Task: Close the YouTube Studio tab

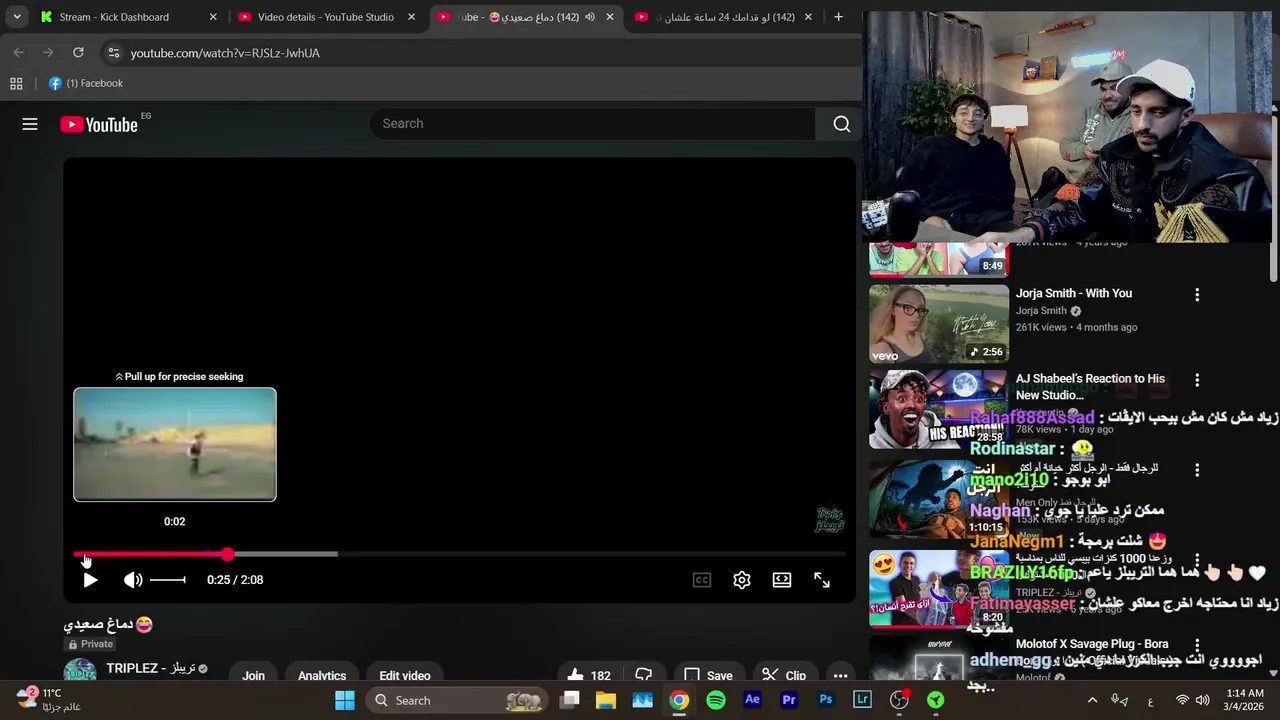Action: click(411, 17)
